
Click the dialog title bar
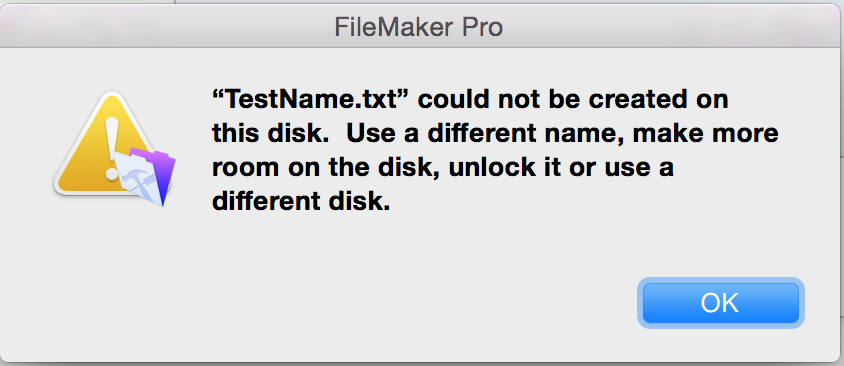click(x=422, y=27)
